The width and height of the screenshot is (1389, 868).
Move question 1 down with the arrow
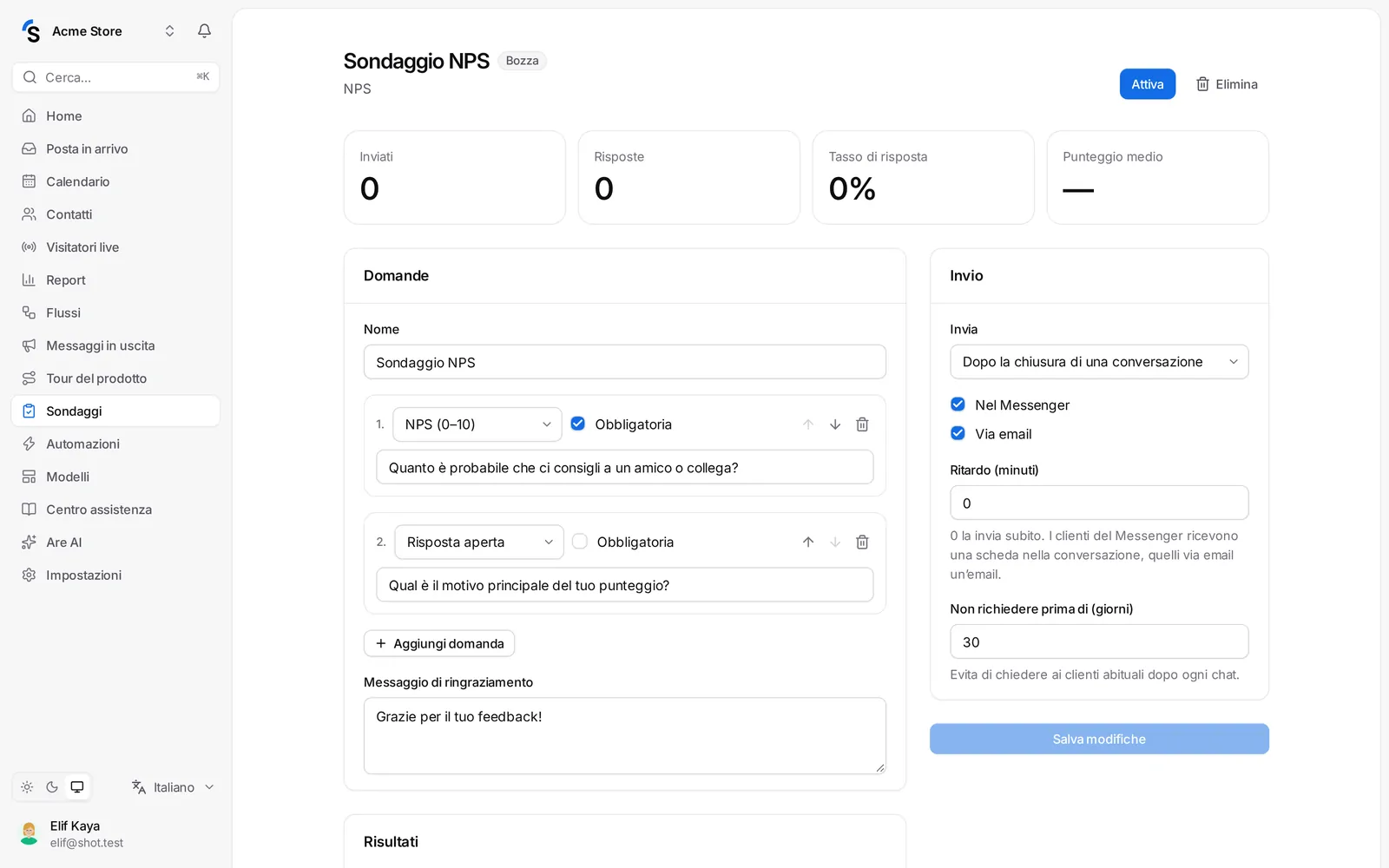click(835, 424)
